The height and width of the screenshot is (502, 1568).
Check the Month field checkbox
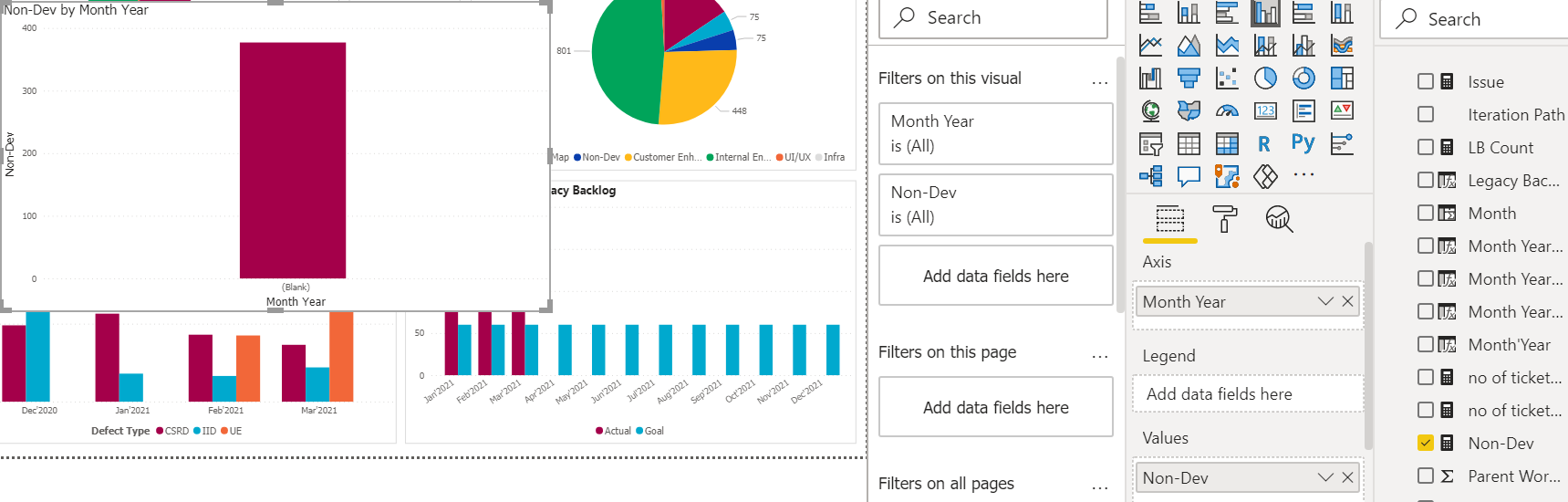[1426, 213]
